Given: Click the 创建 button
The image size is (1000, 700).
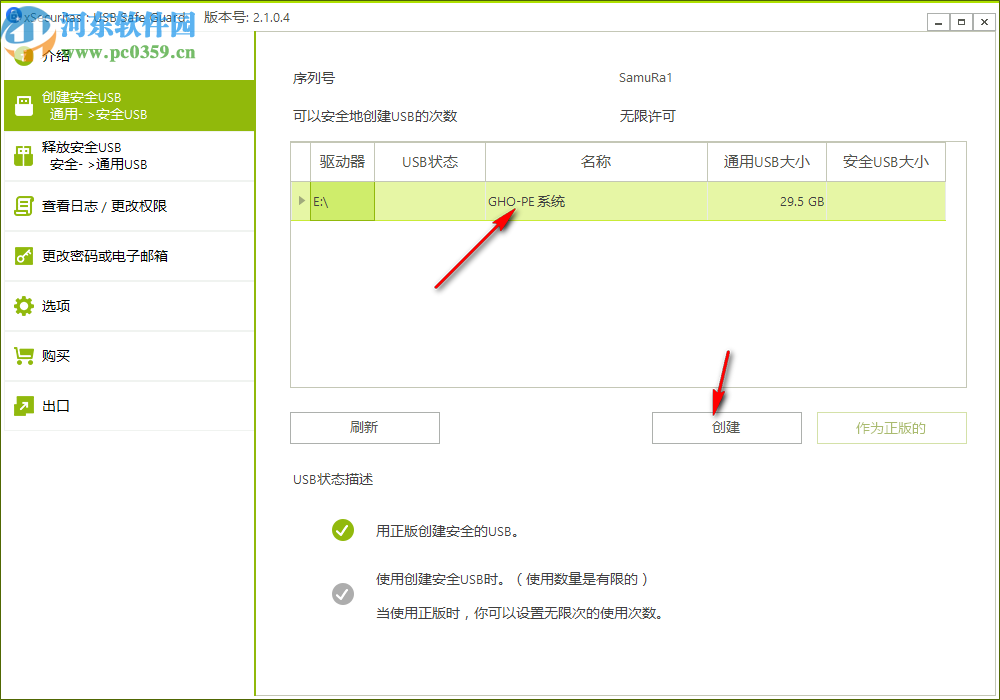Looking at the screenshot, I should pyautogui.click(x=726, y=427).
